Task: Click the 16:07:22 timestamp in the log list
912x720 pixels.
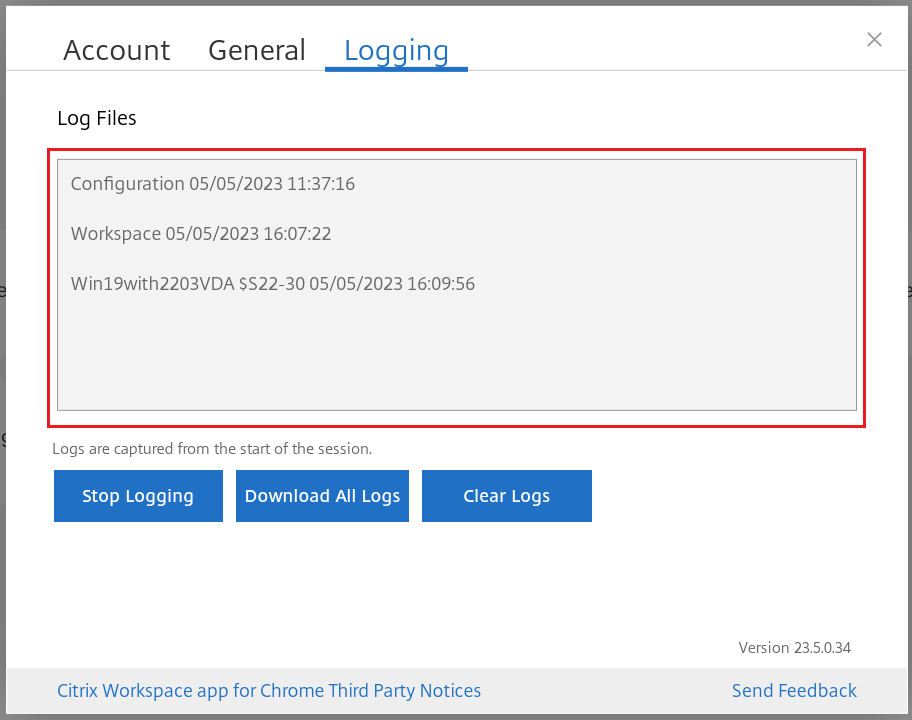Action: [298, 234]
